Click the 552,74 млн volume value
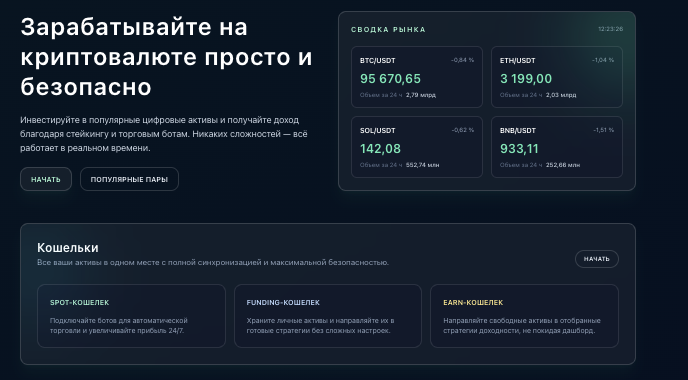The image size is (688, 380). (422, 165)
